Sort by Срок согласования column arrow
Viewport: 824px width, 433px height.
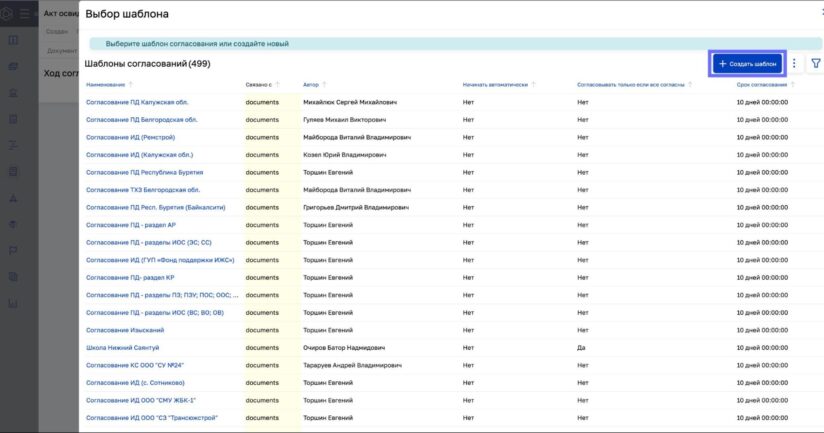792,85
